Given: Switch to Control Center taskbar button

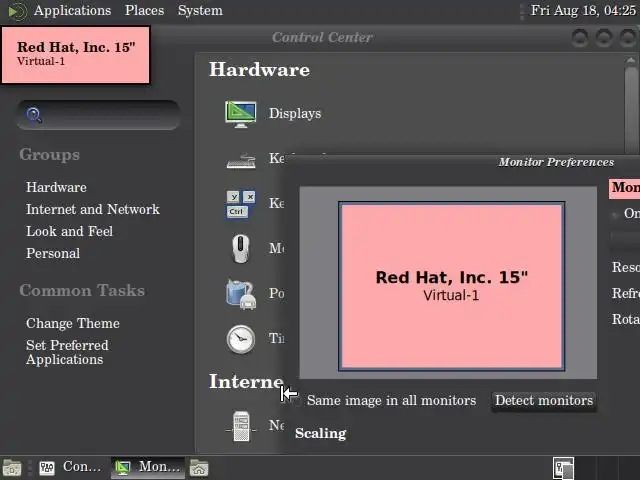Looking at the screenshot, I should (70, 468).
